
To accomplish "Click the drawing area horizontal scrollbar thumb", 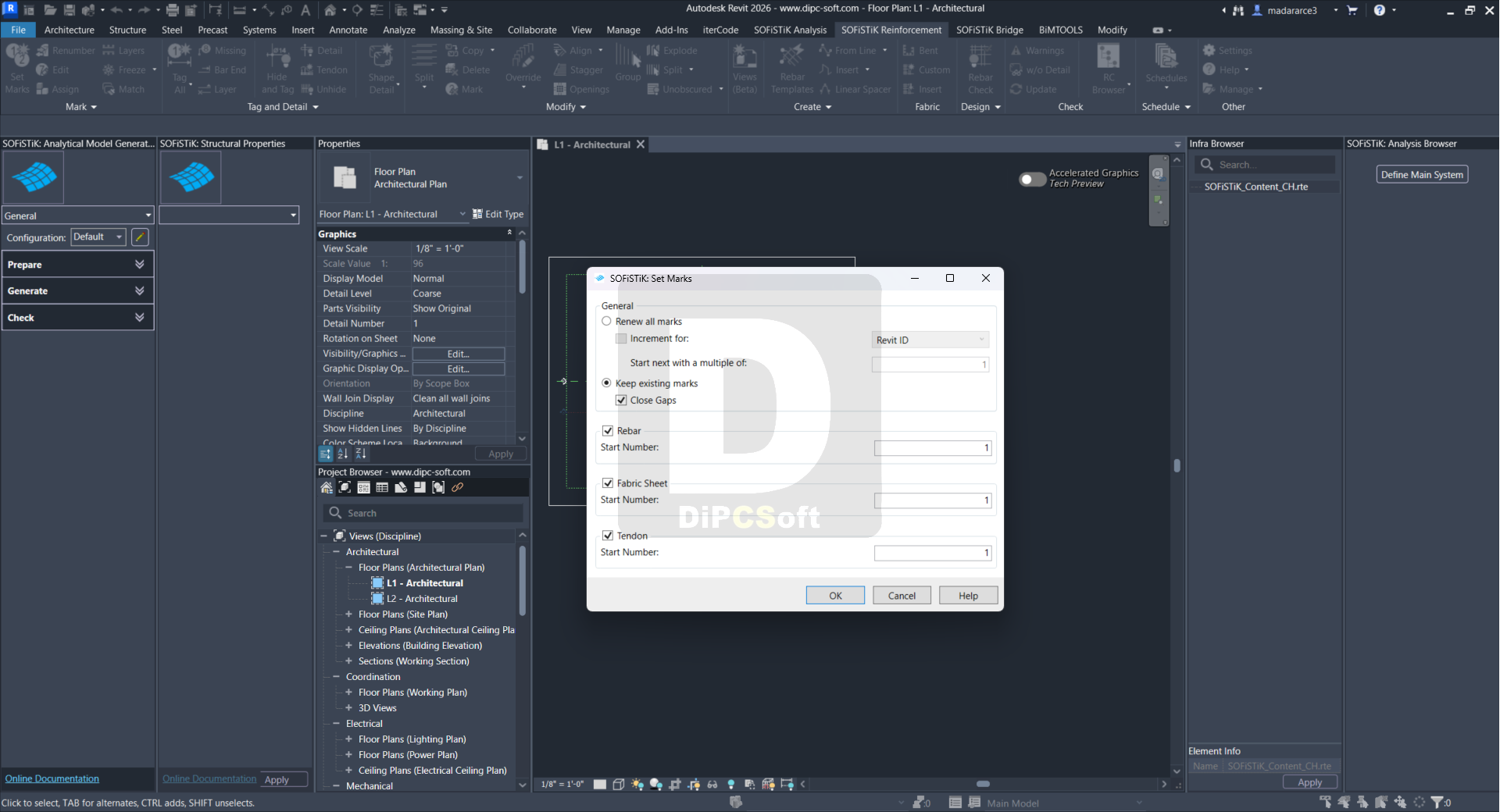I will tap(983, 784).
